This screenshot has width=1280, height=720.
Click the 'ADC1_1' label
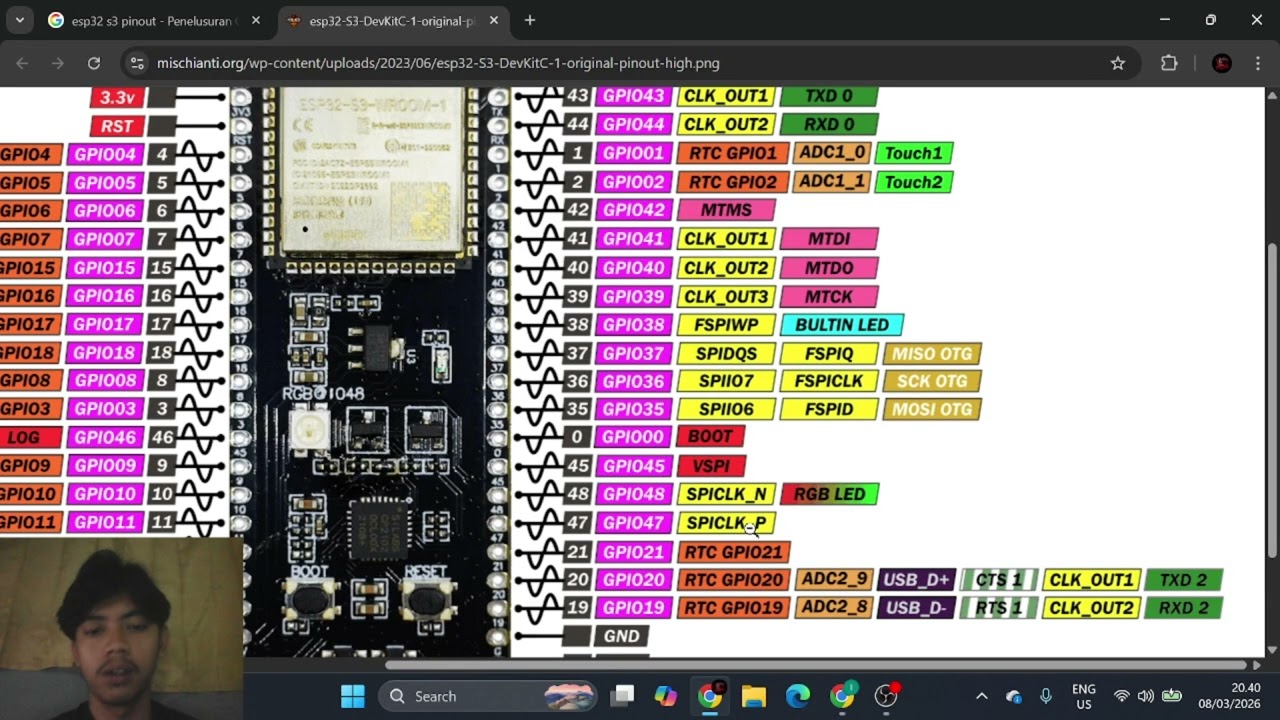click(x=832, y=181)
